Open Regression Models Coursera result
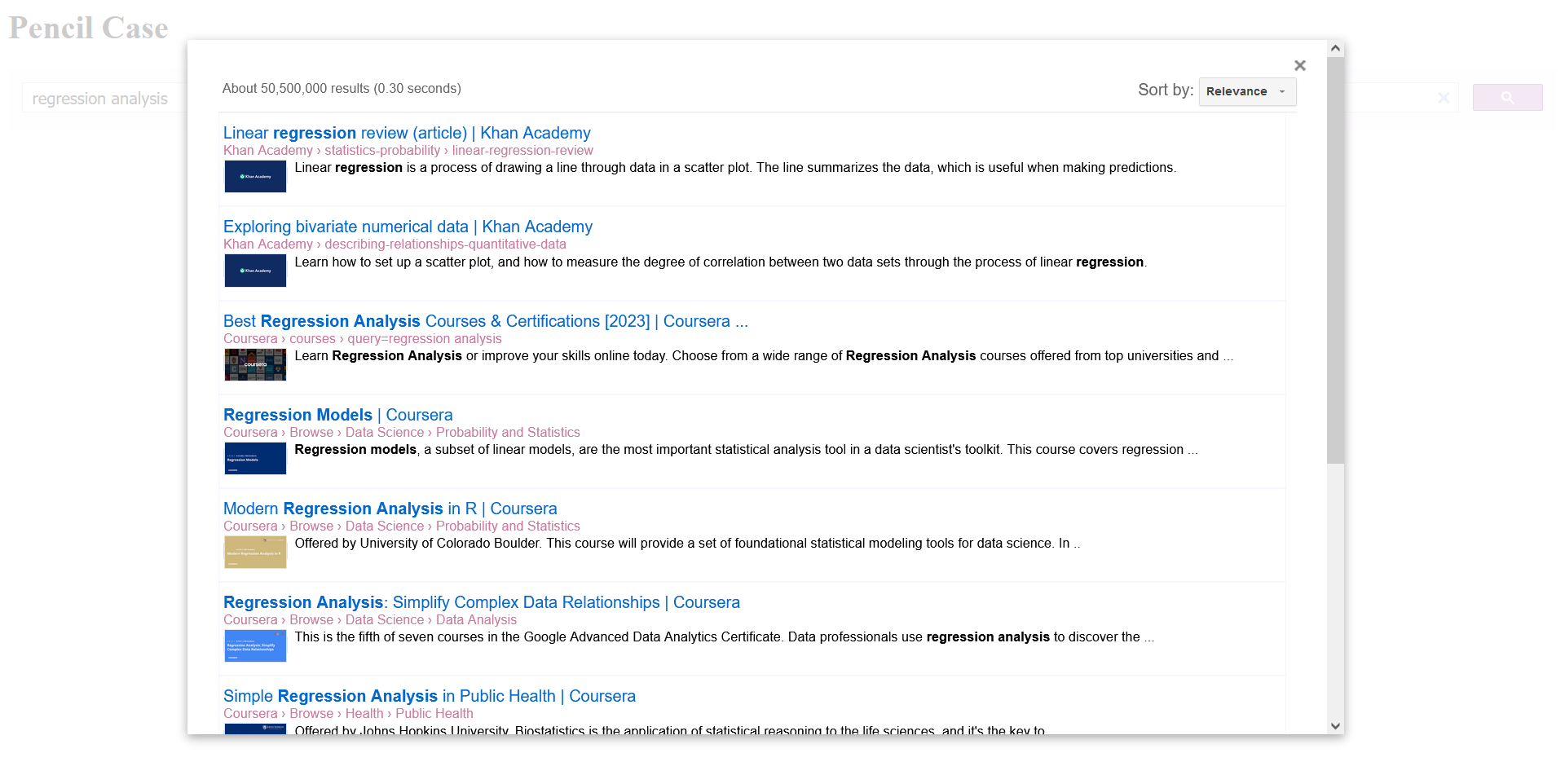Image resolution: width=1565 pixels, height=784 pixels. pos(337,415)
